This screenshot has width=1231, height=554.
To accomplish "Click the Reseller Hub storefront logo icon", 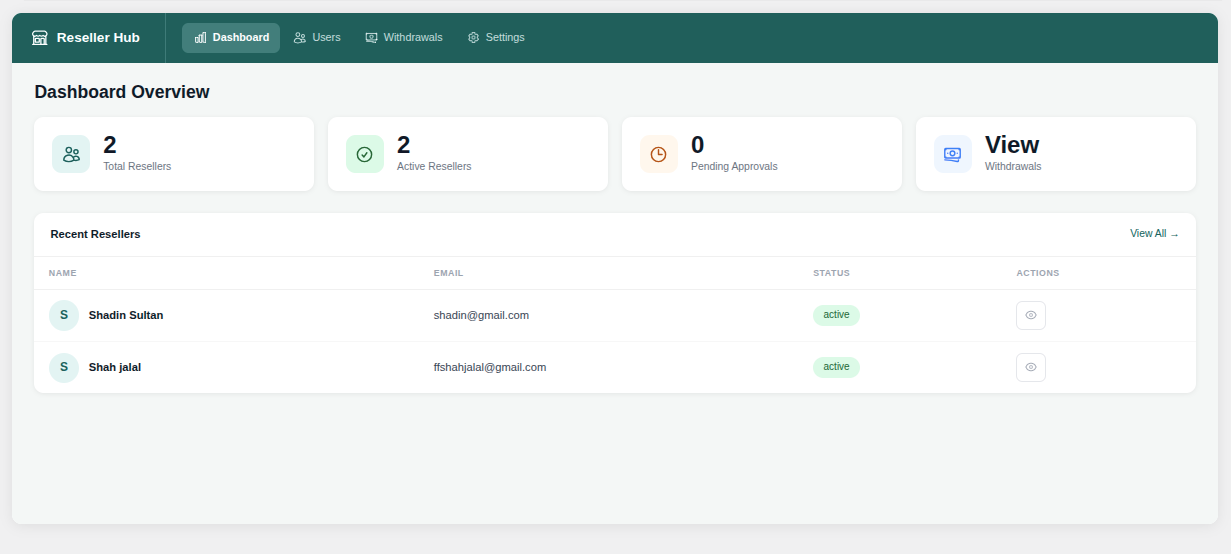I will coord(40,38).
